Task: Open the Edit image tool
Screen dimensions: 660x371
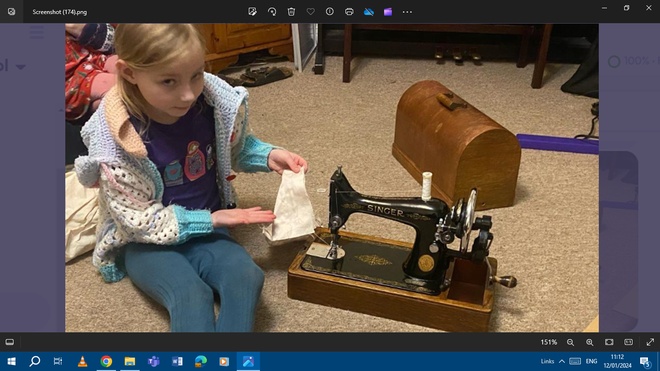Action: click(253, 12)
